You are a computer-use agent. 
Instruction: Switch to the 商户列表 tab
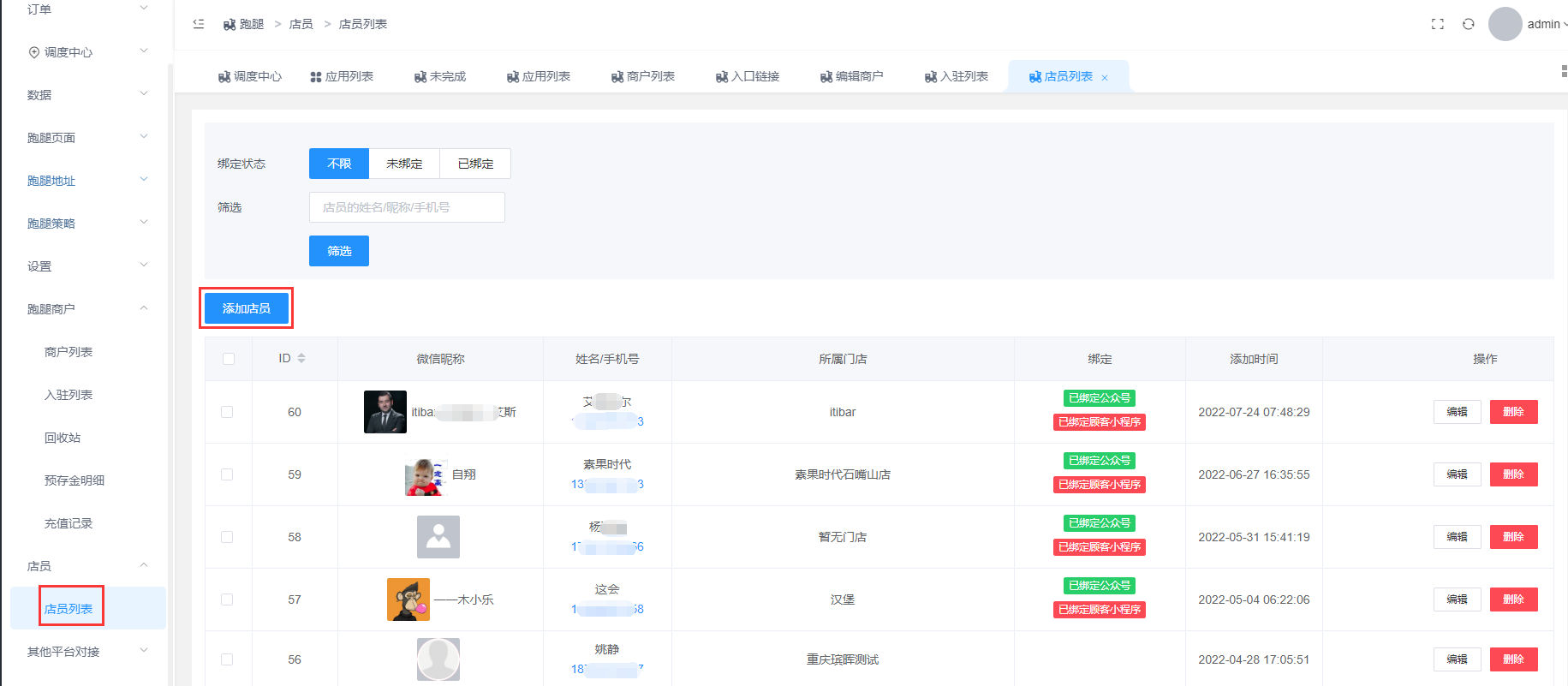coord(643,77)
